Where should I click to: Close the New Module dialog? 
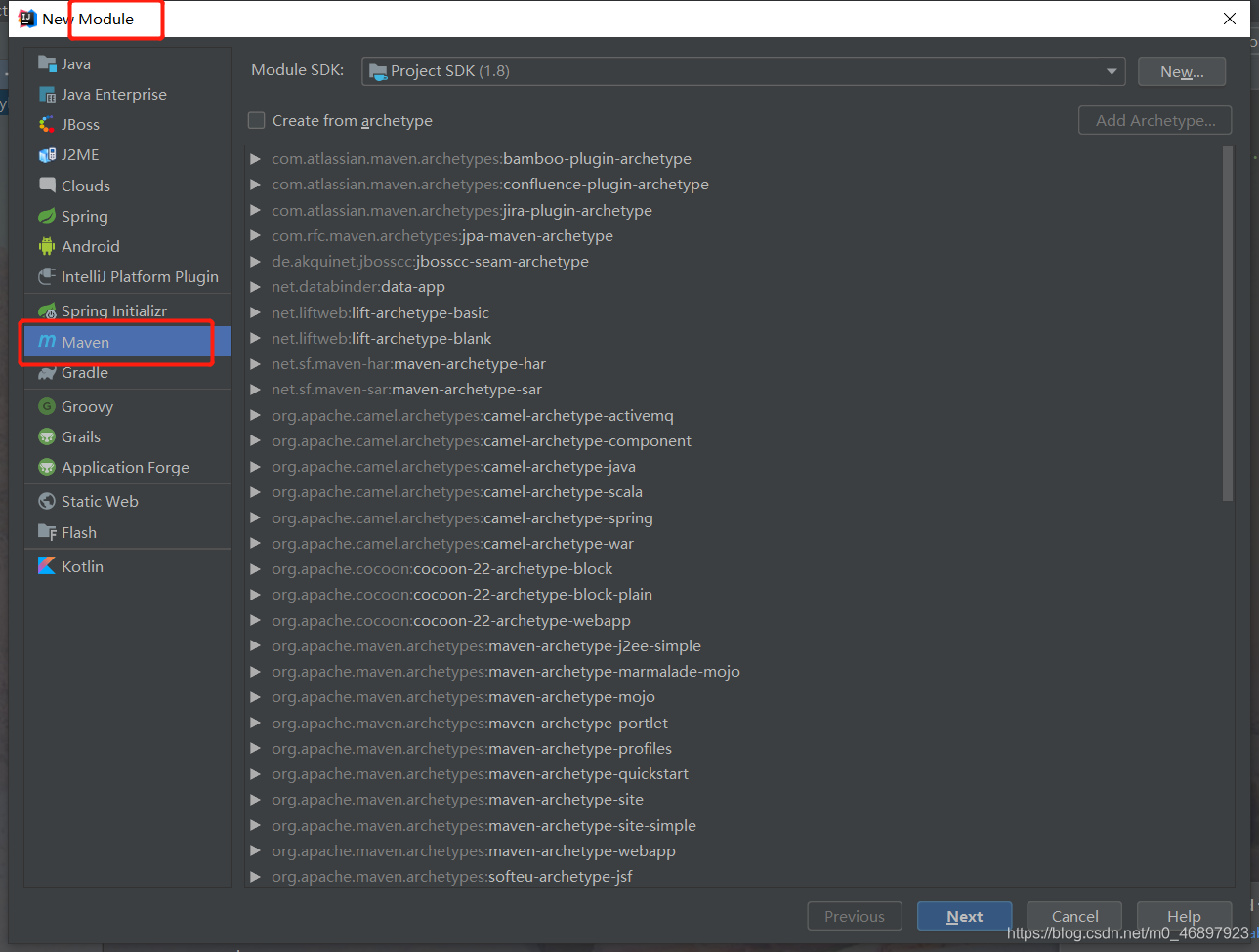1230,19
